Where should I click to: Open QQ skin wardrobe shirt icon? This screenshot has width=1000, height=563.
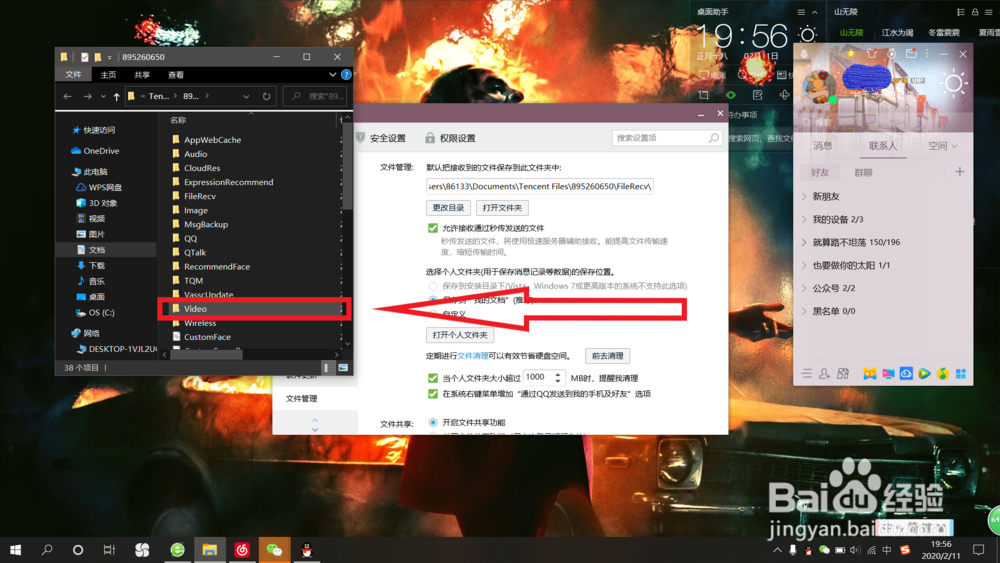pyautogui.click(x=872, y=54)
